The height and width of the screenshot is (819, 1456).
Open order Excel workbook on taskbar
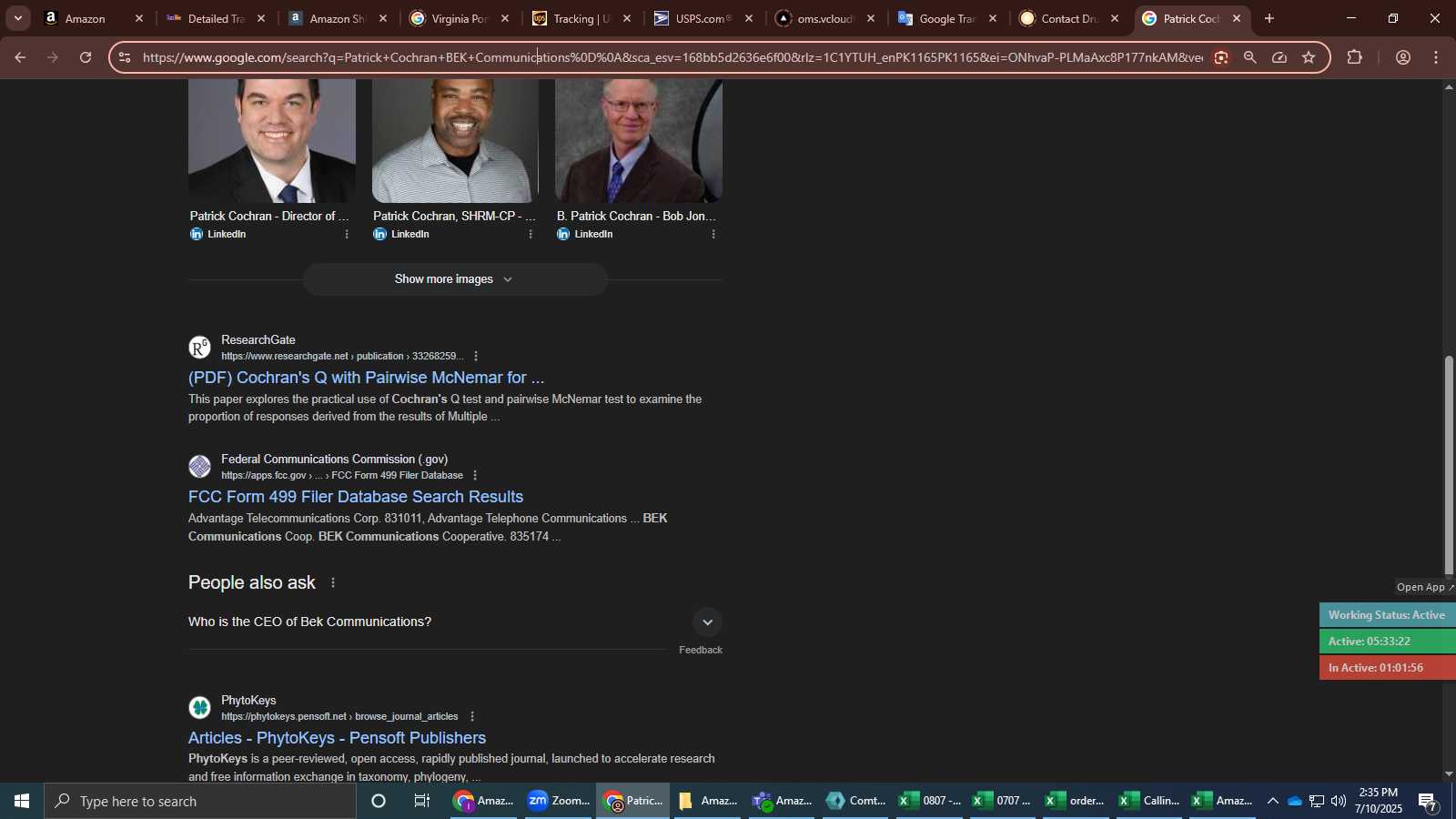[1075, 801]
